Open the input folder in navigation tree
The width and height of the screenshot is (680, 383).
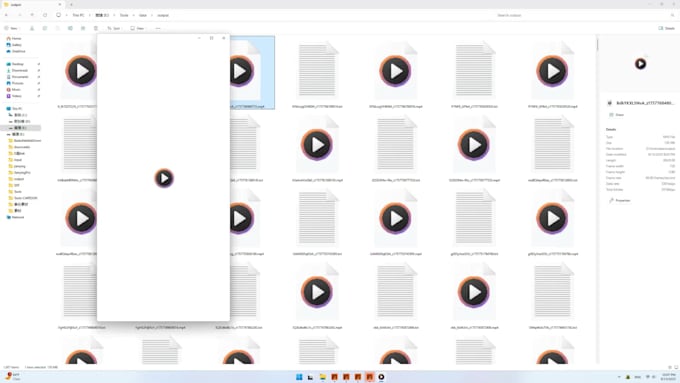click(x=16, y=160)
